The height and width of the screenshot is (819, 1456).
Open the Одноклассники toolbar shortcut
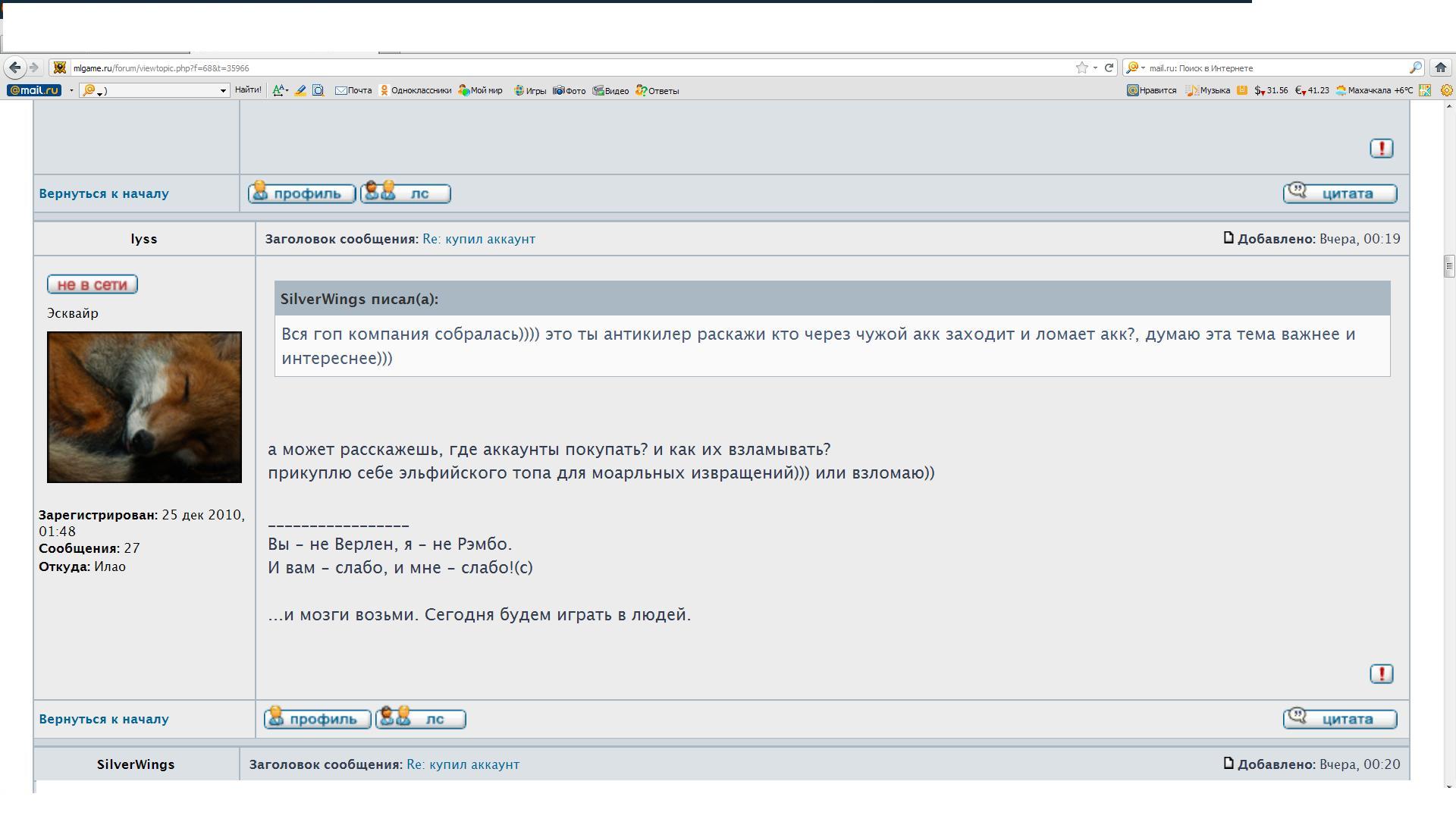click(416, 90)
